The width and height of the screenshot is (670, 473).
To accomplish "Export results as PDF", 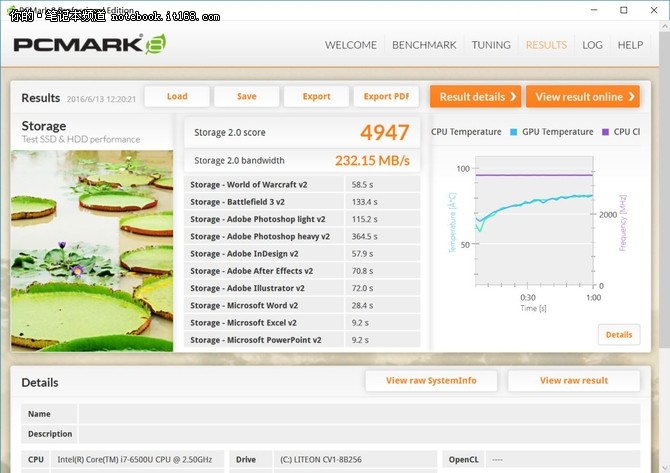I will [386, 97].
